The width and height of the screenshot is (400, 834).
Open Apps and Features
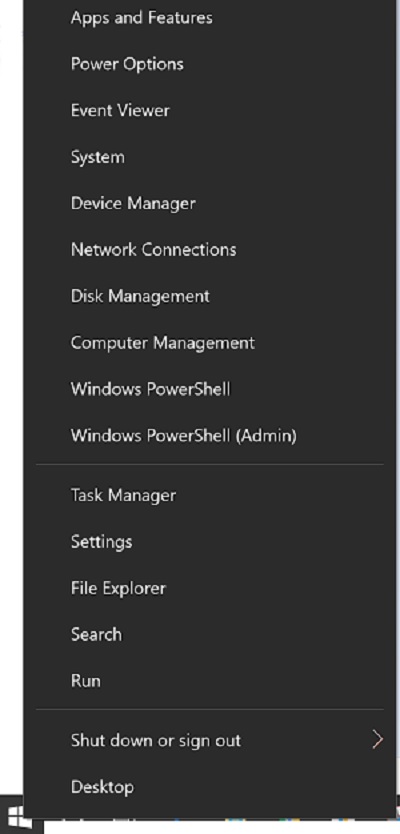click(x=141, y=18)
